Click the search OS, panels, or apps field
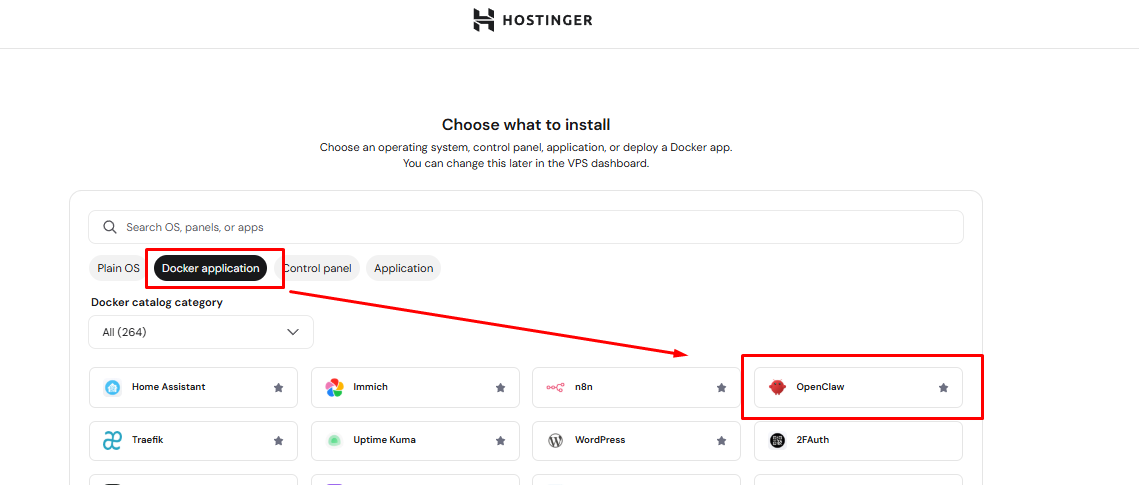Screen dimensions: 1139x485 526,227
